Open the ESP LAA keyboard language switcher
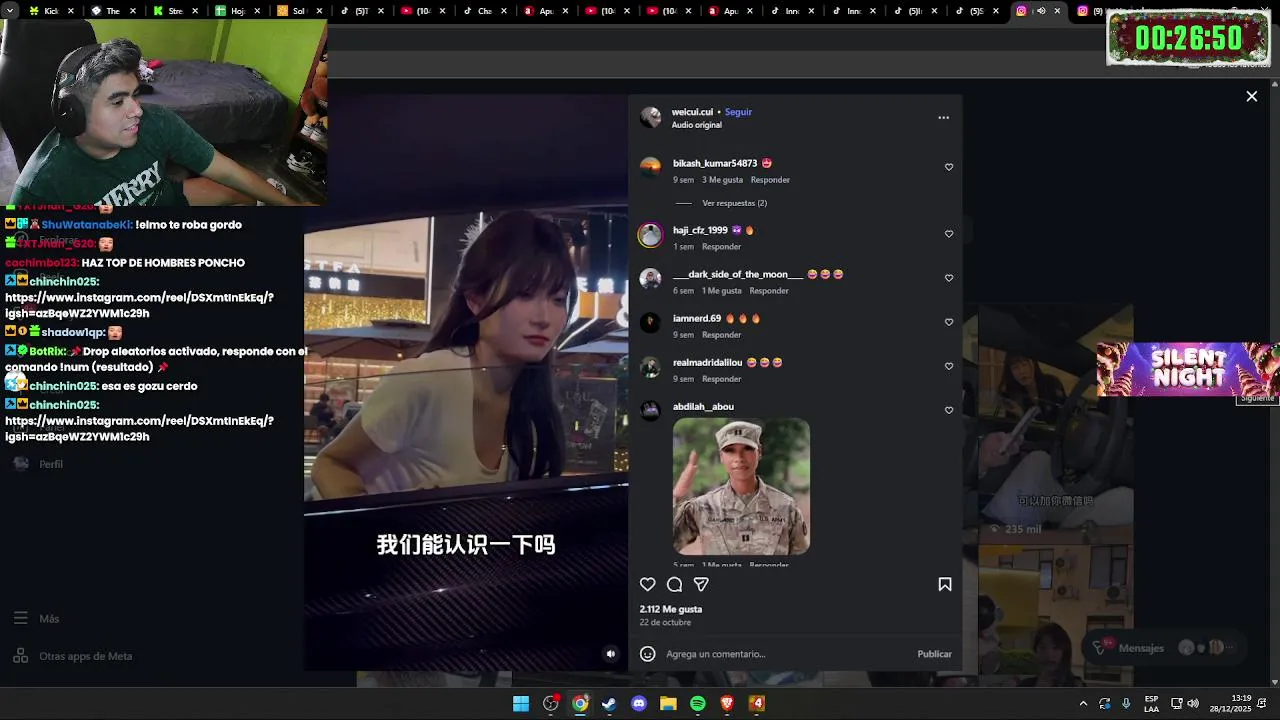This screenshot has width=1280, height=720. pyautogui.click(x=1151, y=704)
